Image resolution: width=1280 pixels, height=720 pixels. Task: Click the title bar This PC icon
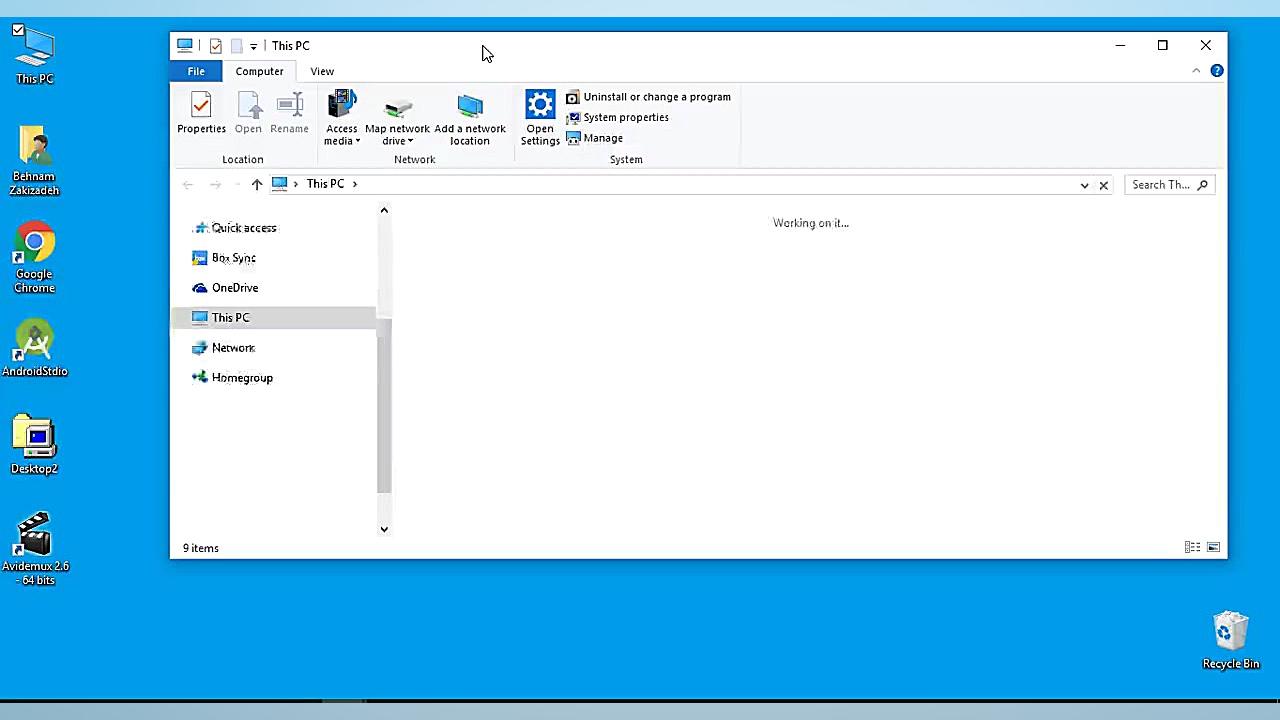[x=185, y=46]
